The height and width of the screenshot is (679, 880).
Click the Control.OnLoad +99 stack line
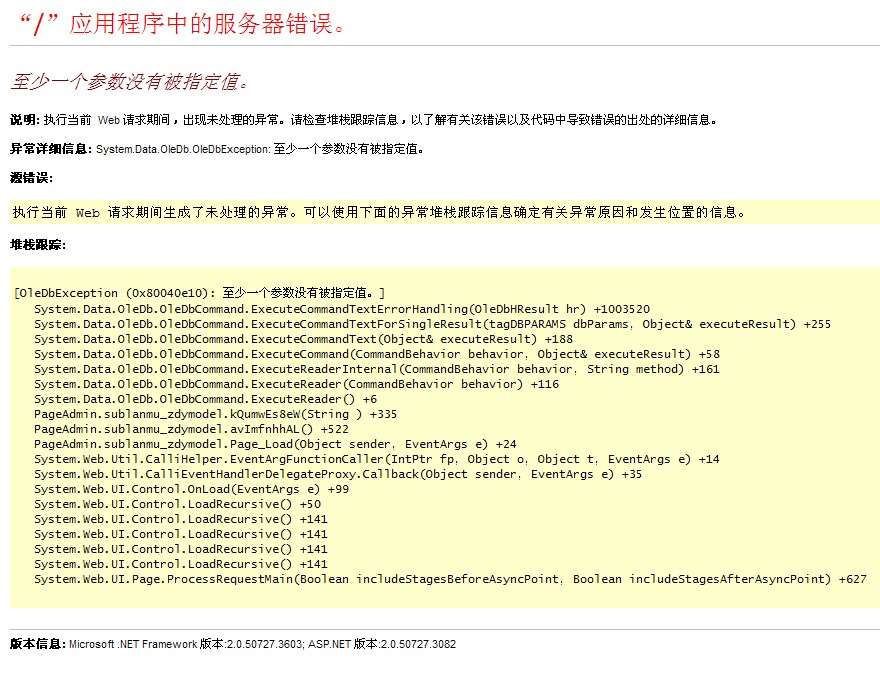191,489
